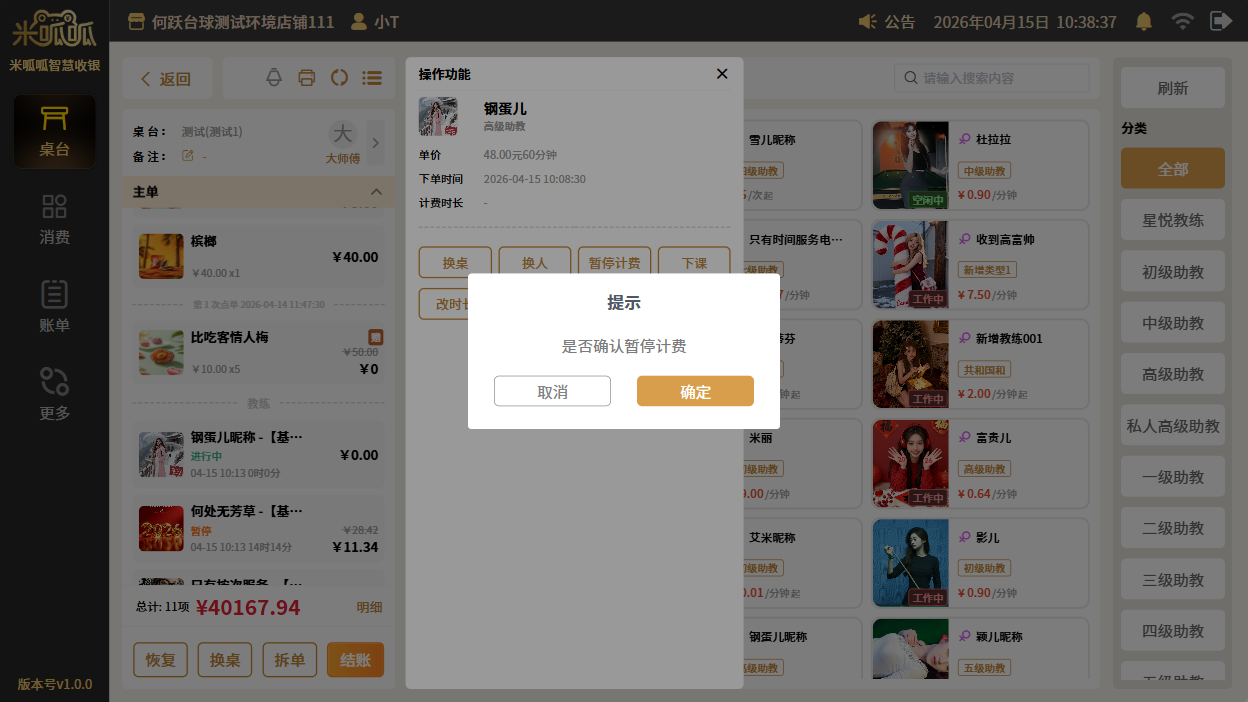Select the 杜拉拉 coach card thumbnail
1248x702 pixels.
(910, 165)
